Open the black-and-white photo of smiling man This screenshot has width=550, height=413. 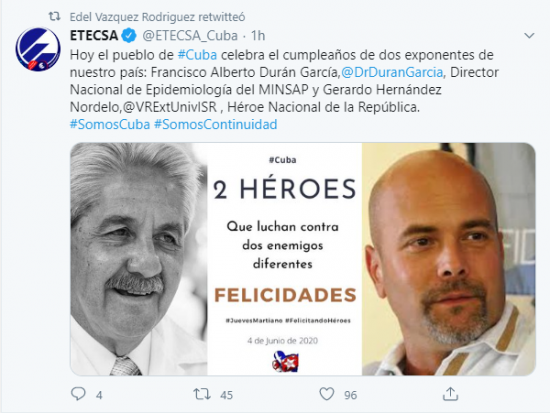(139, 259)
